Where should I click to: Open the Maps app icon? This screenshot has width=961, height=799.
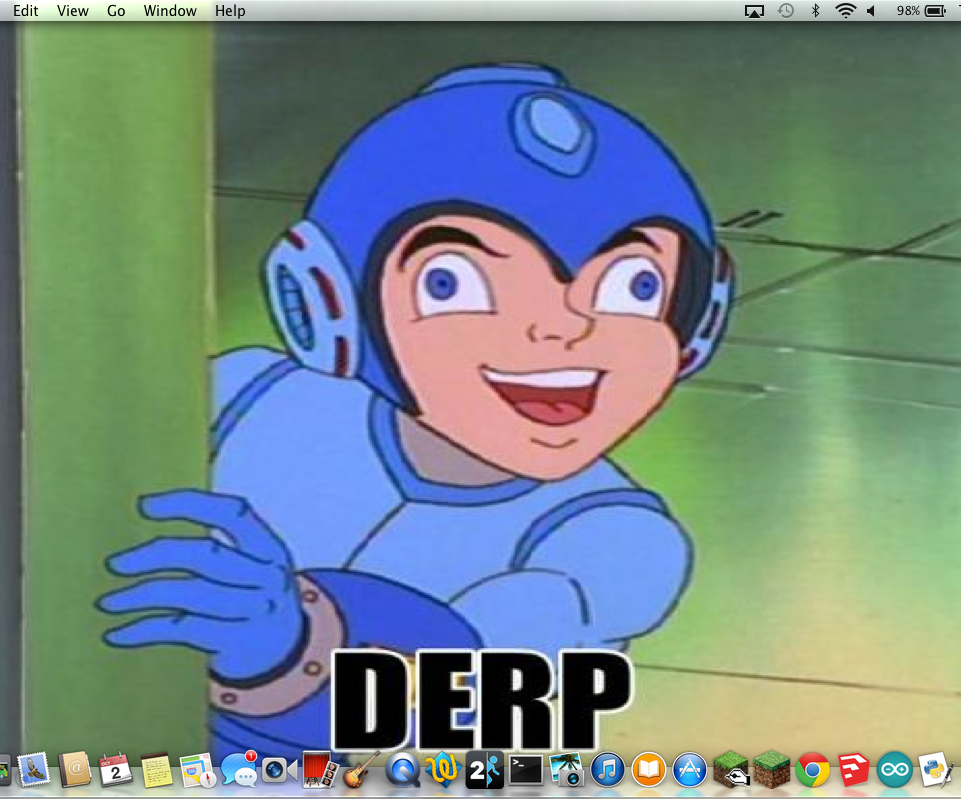197,770
